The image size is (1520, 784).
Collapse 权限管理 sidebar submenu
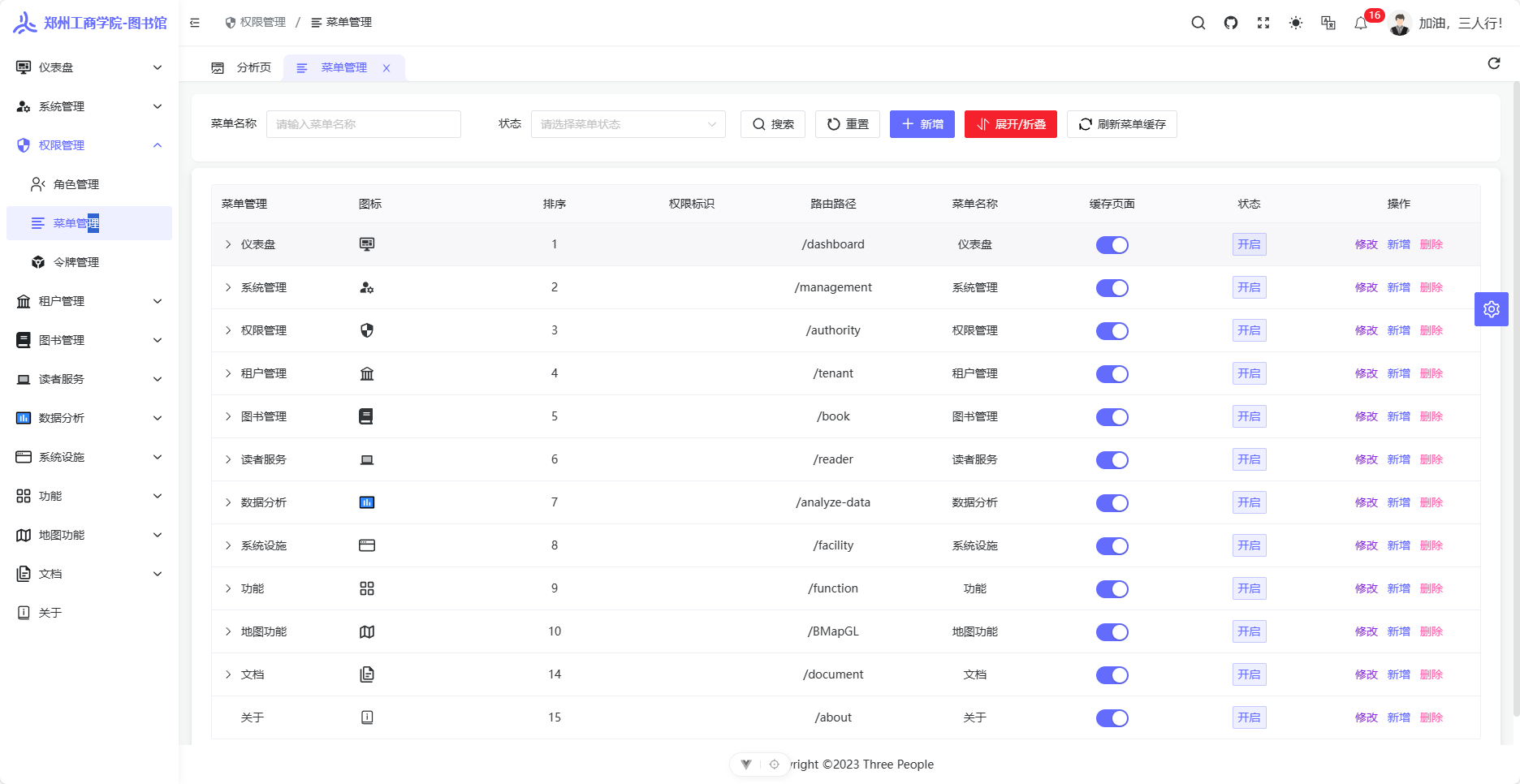pyautogui.click(x=89, y=145)
